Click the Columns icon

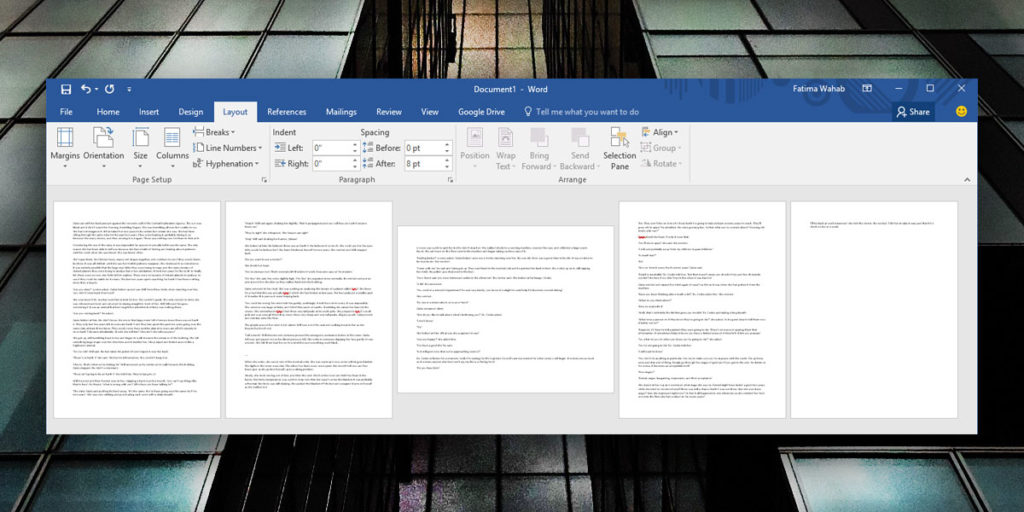(172, 144)
